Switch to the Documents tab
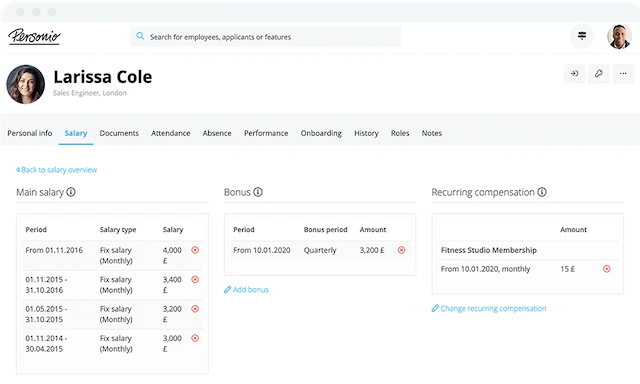 [119, 133]
